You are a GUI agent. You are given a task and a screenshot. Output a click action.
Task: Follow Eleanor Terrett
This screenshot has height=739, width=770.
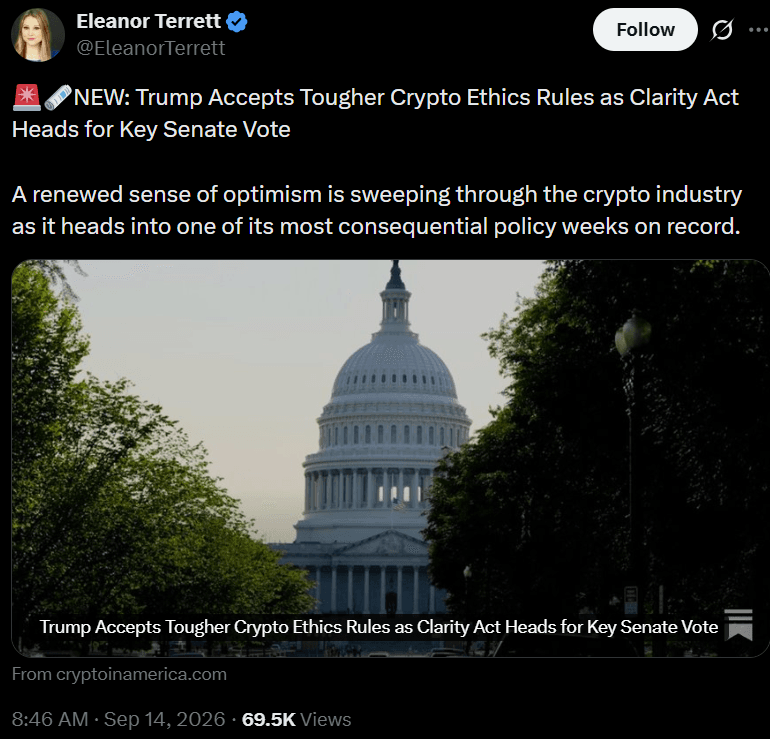coord(645,29)
